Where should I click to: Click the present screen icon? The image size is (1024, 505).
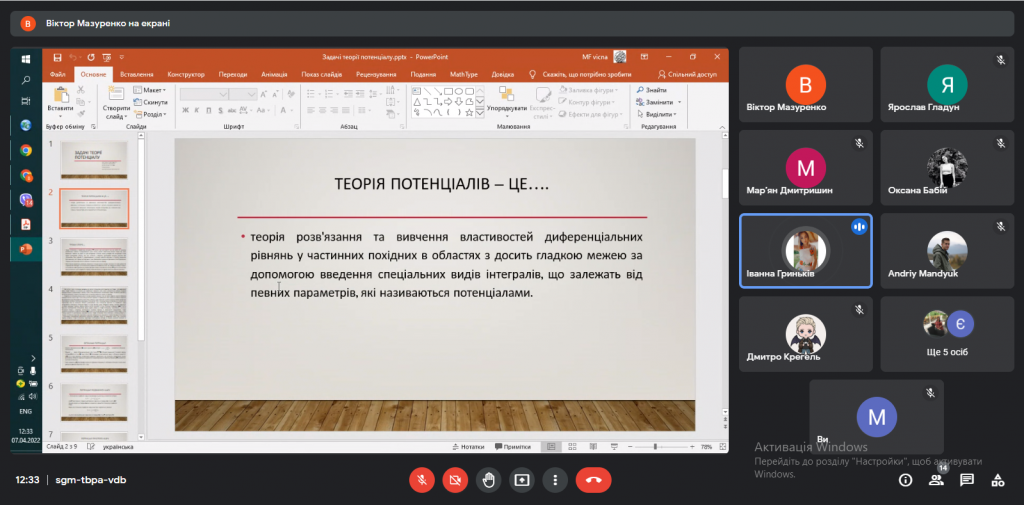(522, 480)
